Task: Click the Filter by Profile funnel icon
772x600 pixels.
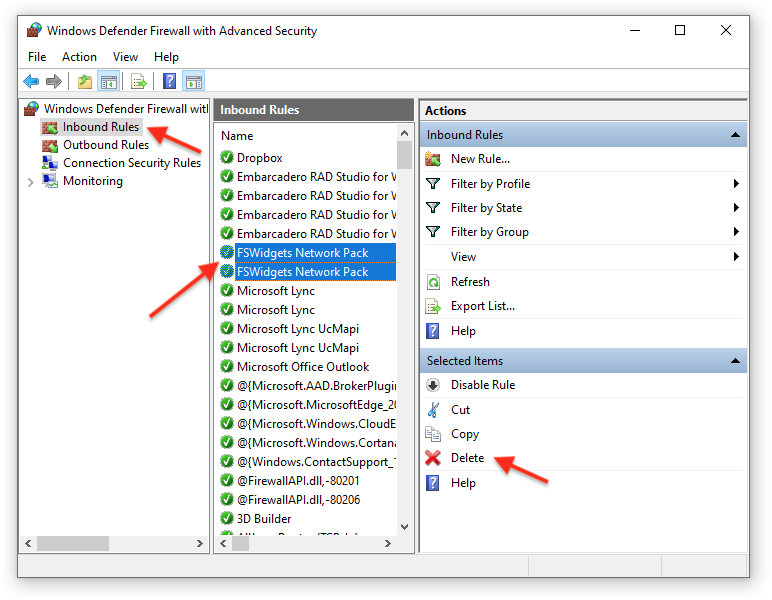Action: point(433,184)
